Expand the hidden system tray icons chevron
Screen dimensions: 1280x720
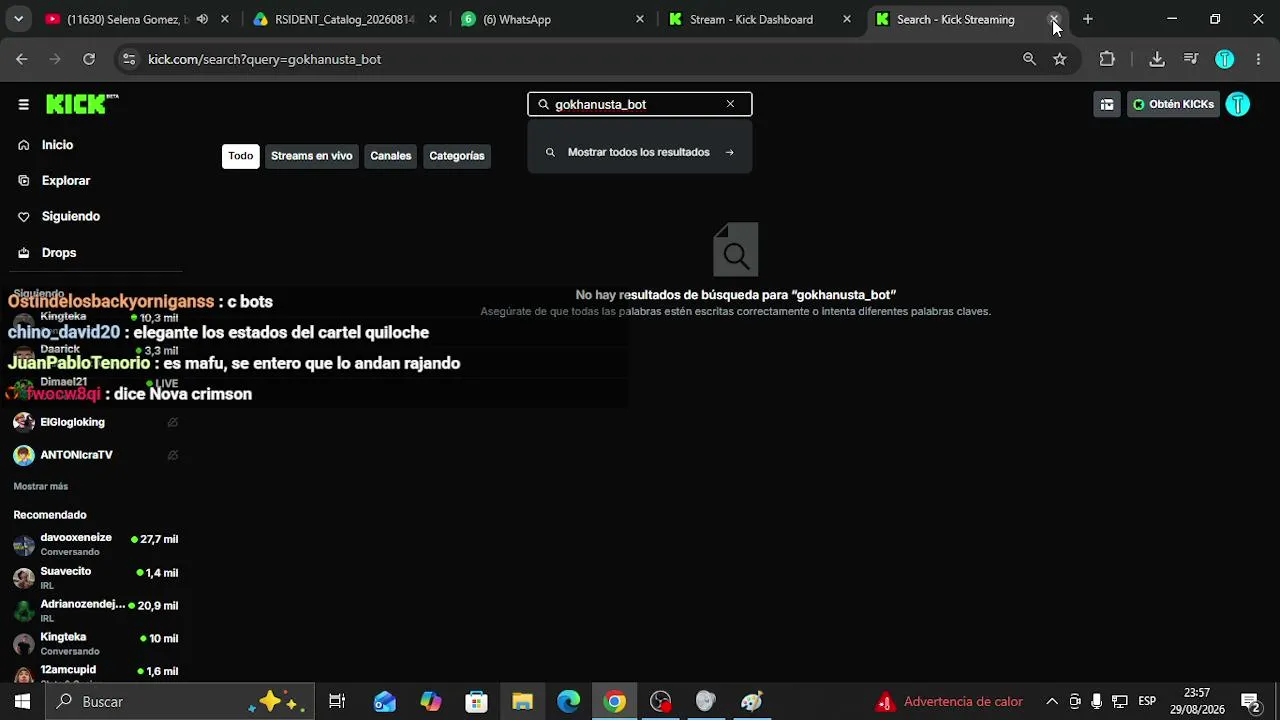pos(1052,702)
